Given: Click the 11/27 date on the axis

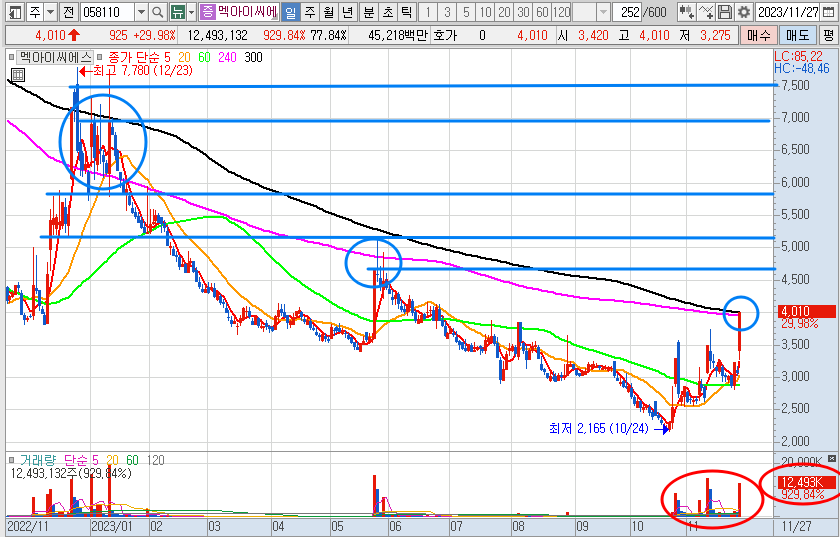Looking at the screenshot, I should (x=796, y=526).
